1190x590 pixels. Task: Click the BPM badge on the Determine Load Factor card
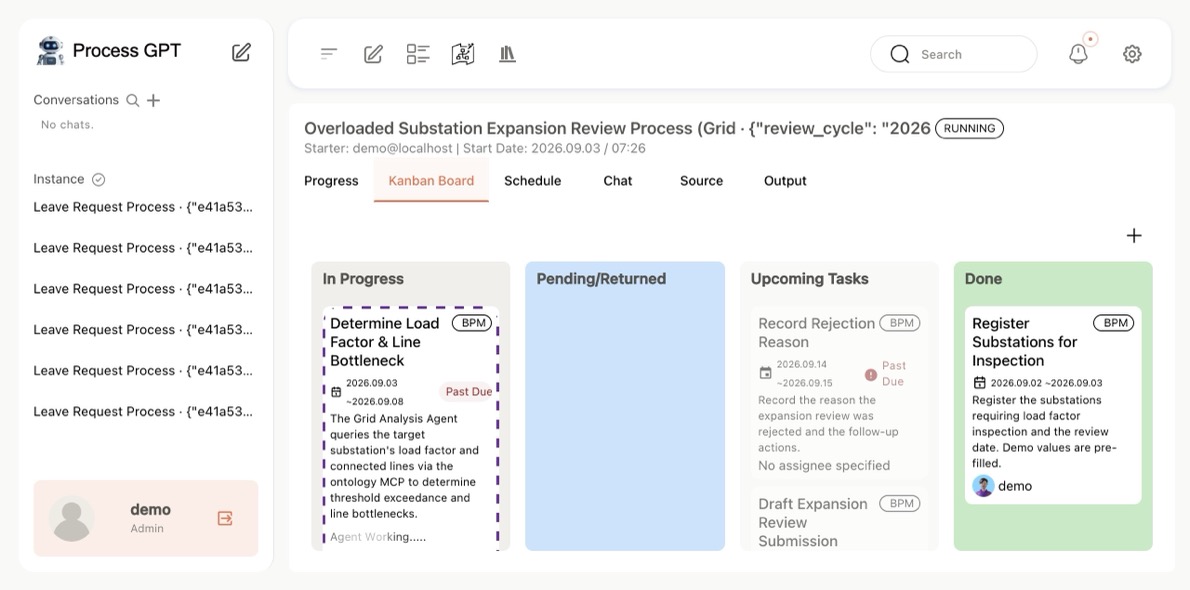coord(472,323)
